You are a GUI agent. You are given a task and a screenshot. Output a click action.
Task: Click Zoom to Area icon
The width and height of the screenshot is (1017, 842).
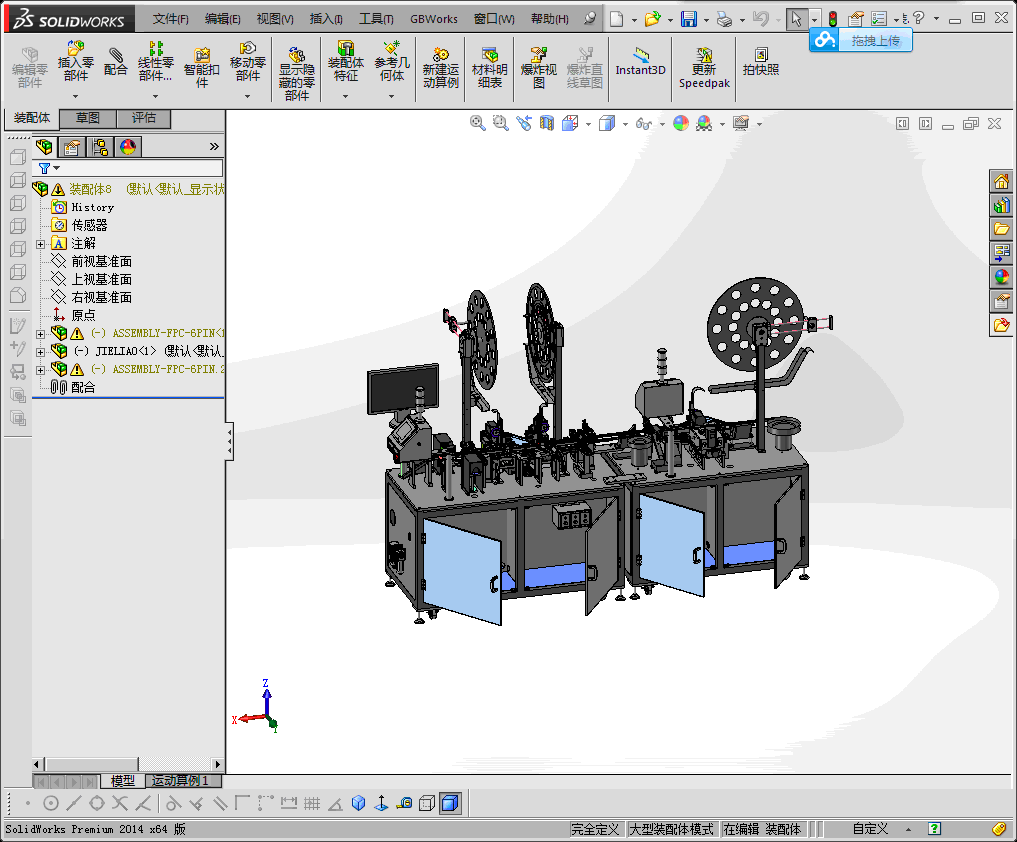tap(501, 123)
